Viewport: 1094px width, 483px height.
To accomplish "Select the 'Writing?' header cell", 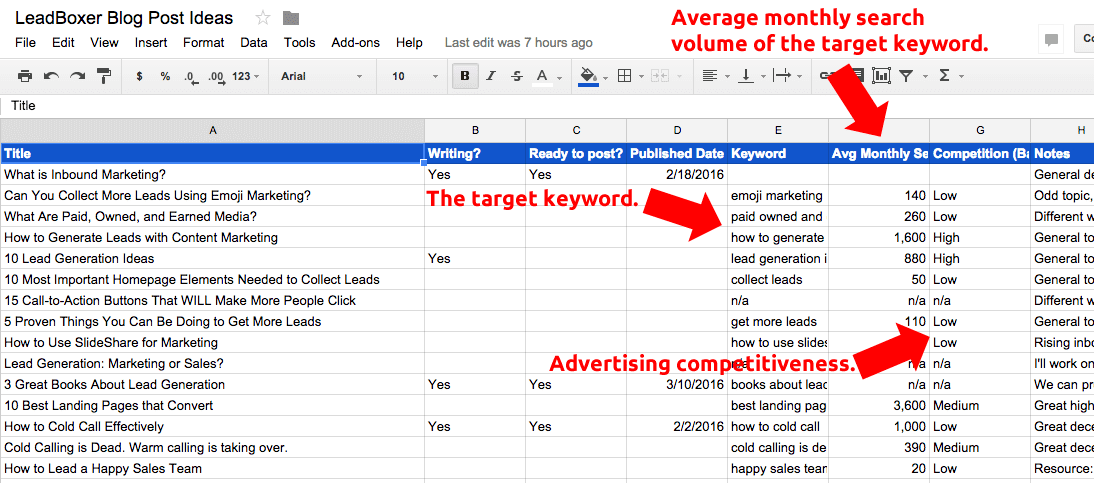I will pyautogui.click(x=475, y=154).
